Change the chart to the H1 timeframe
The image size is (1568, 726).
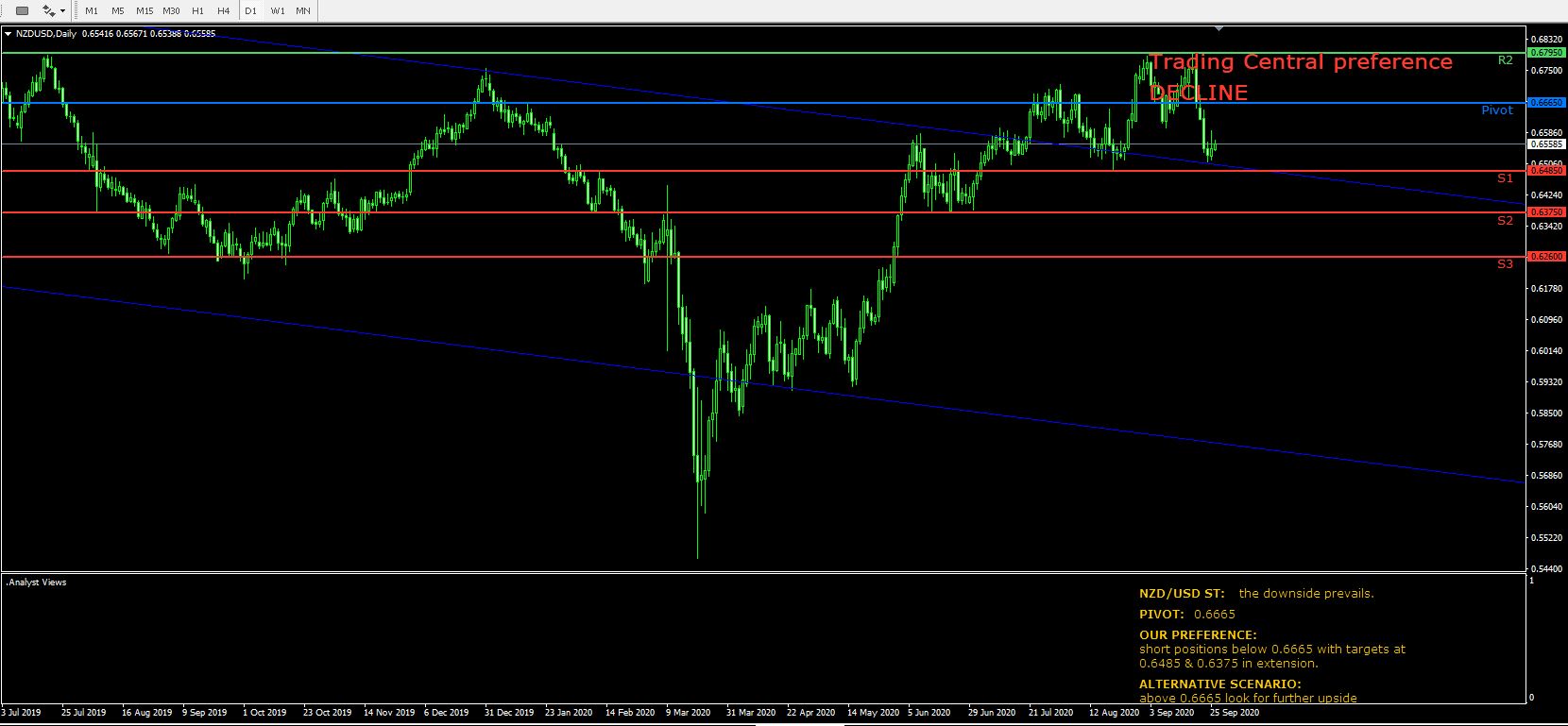point(197,10)
